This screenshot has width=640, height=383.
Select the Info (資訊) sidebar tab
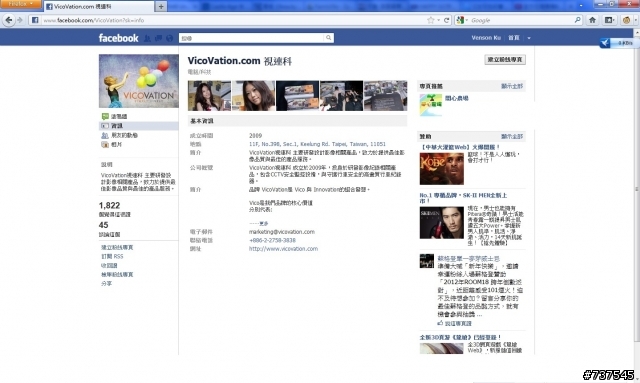(x=139, y=126)
